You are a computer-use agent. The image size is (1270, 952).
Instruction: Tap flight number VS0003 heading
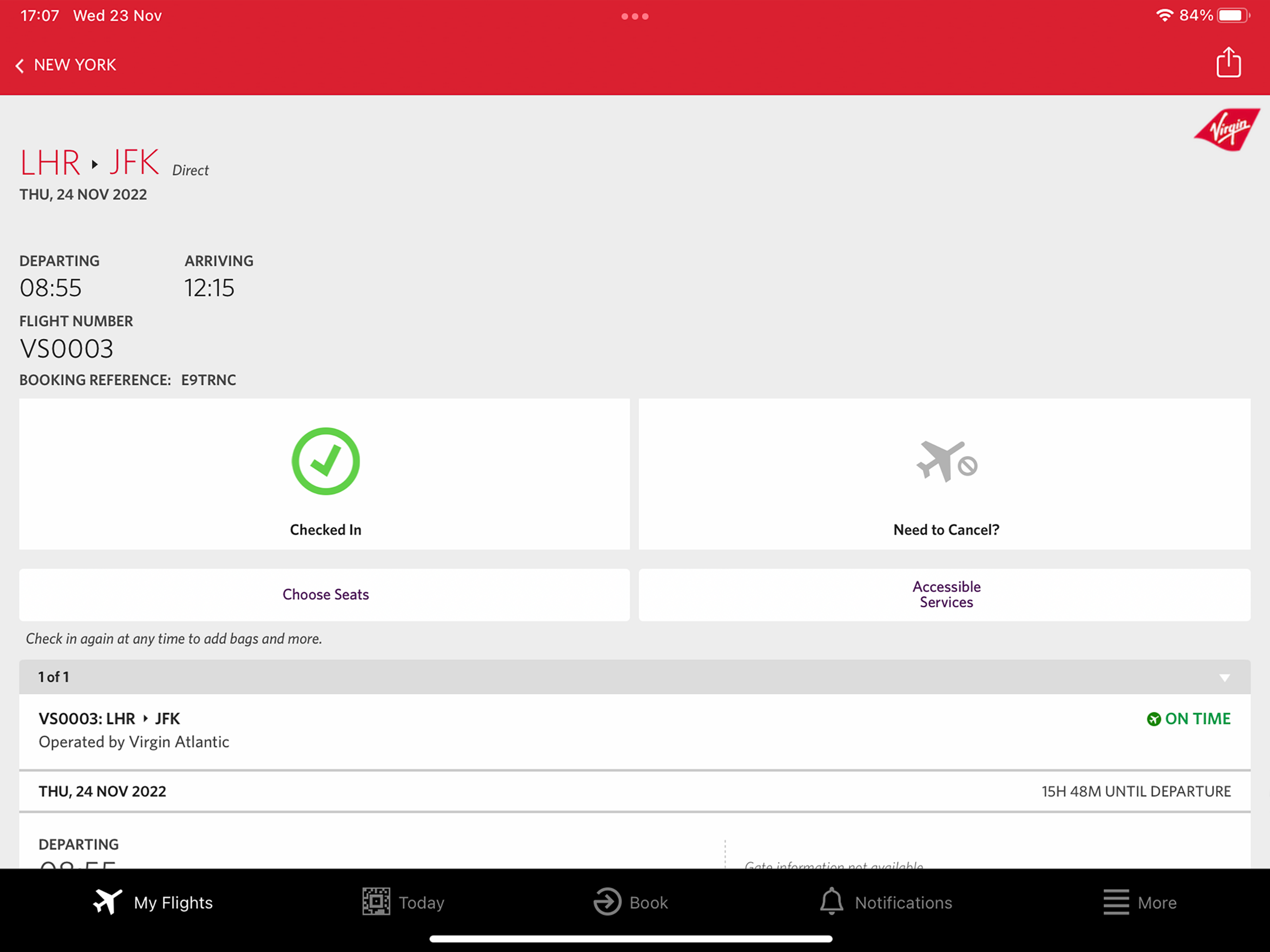66,349
